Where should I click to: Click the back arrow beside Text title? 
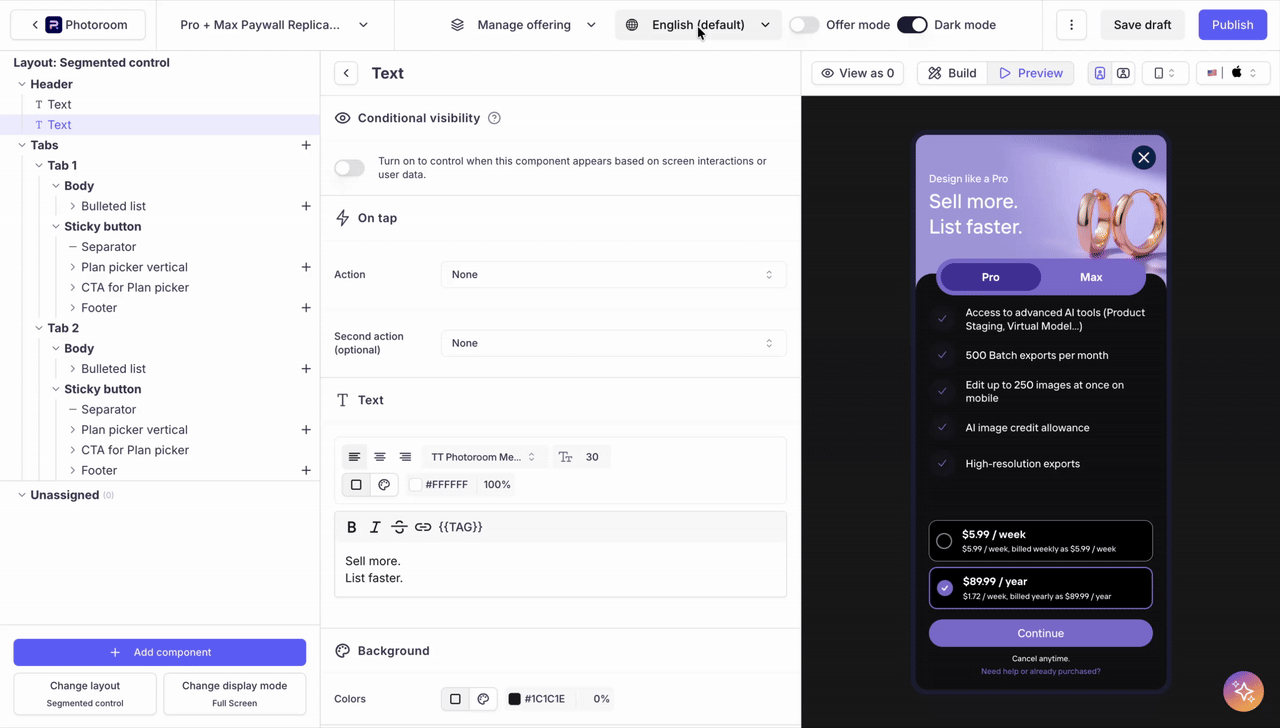pos(346,73)
